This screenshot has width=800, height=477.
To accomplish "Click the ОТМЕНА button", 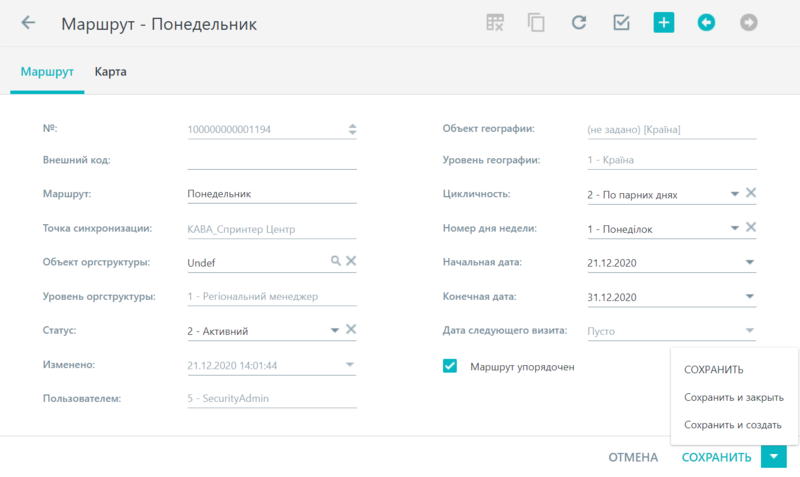I will [x=633, y=458].
